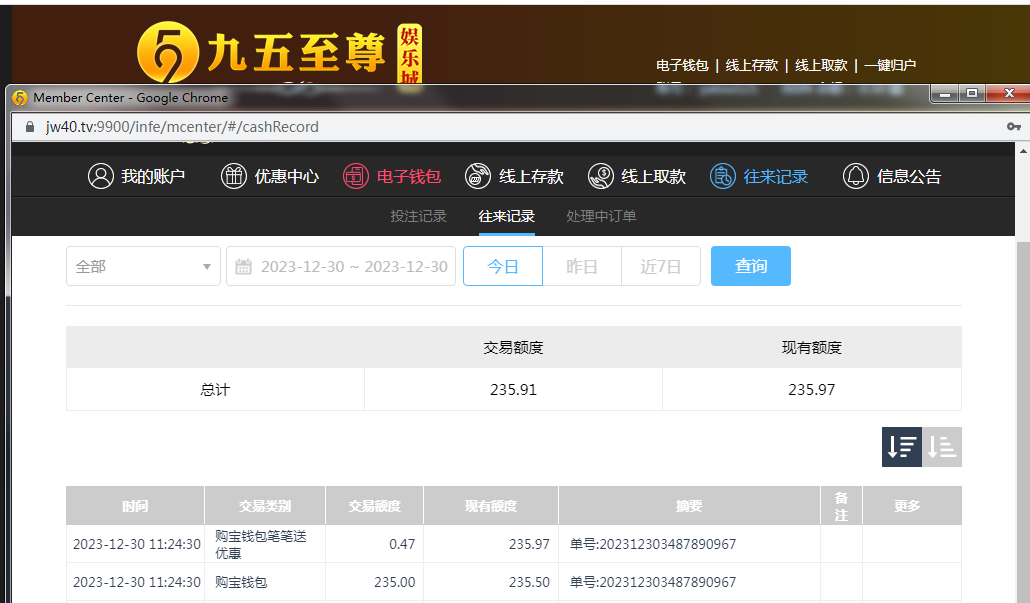Open 电子钱包 wallet icon
This screenshot has height=603, width=1030.
pyautogui.click(x=355, y=176)
